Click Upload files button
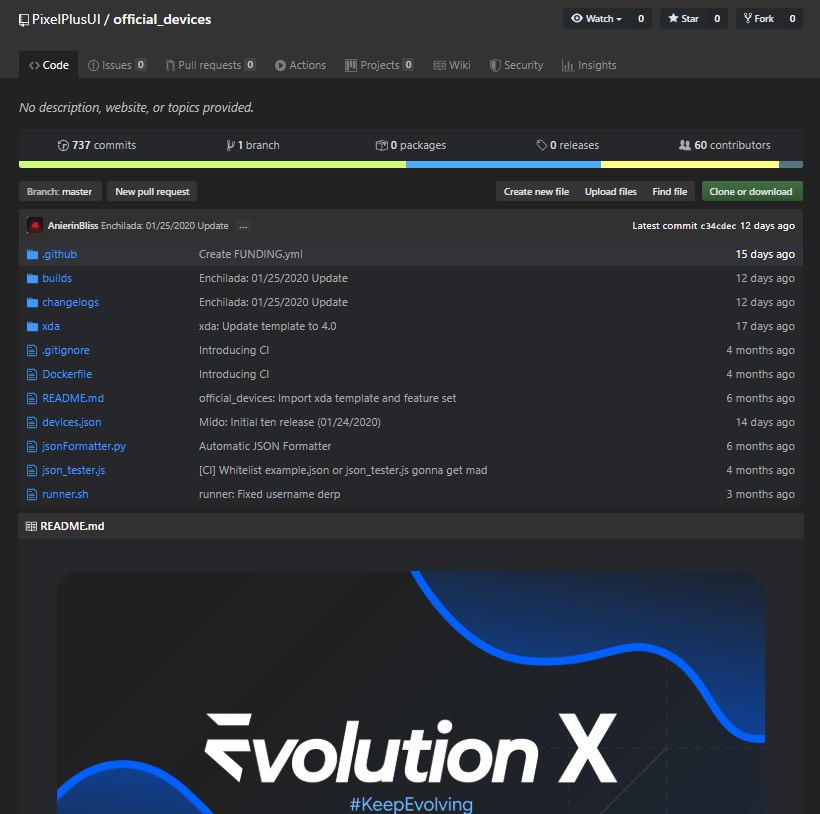 [x=610, y=192]
